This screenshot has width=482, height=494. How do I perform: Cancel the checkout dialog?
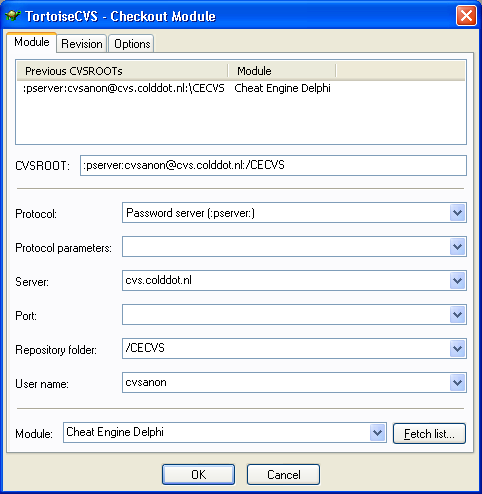tap(283, 475)
